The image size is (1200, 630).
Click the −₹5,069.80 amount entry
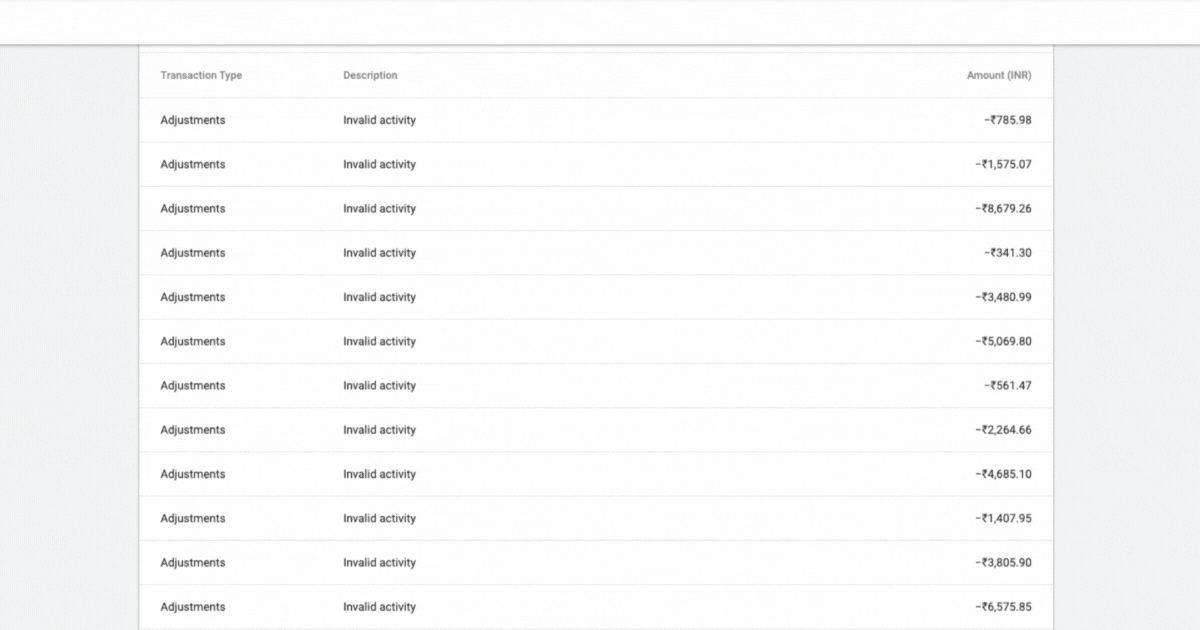pos(1003,341)
